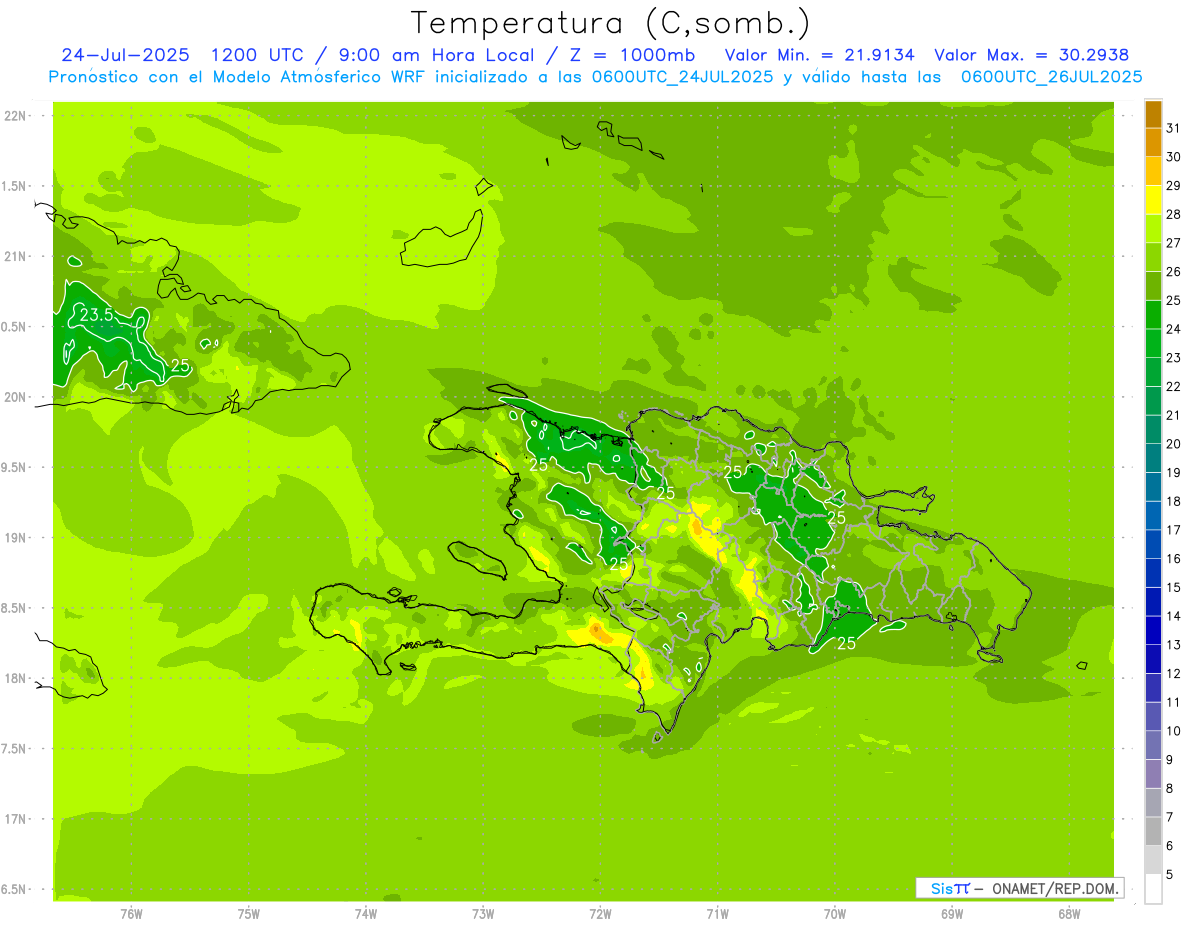
Task: Click the purple legend swatch between 9 and 10
Action: (x=1153, y=746)
